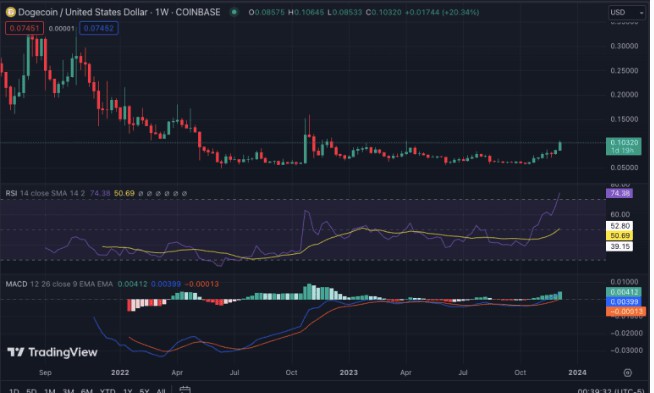Select the RSI 14 close SMA indicator legend
Image resolution: width=654 pixels, height=393 pixels.
pyautogui.click(x=45, y=194)
